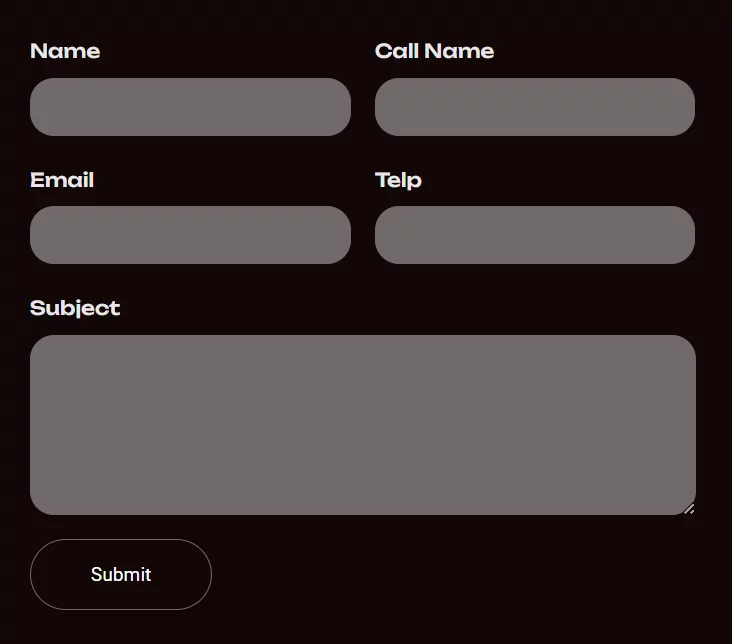Place cursor in the large message box

point(362,425)
